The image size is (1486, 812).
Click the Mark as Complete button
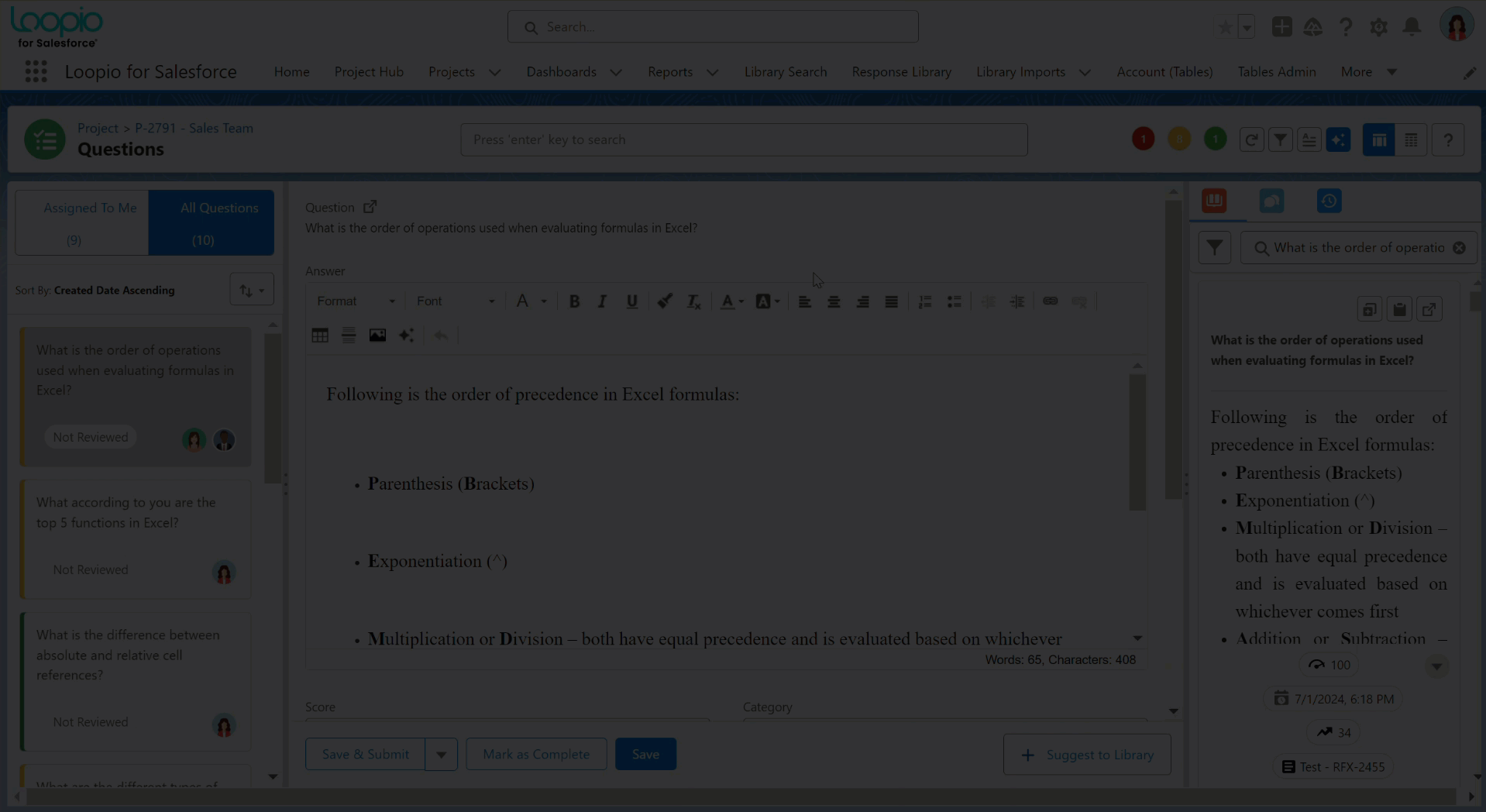coord(536,755)
